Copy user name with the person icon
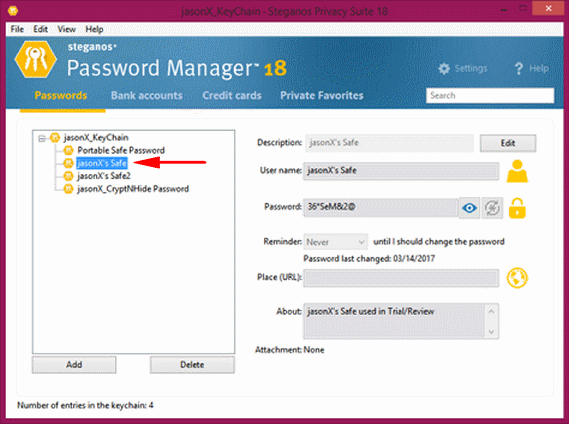 517,171
